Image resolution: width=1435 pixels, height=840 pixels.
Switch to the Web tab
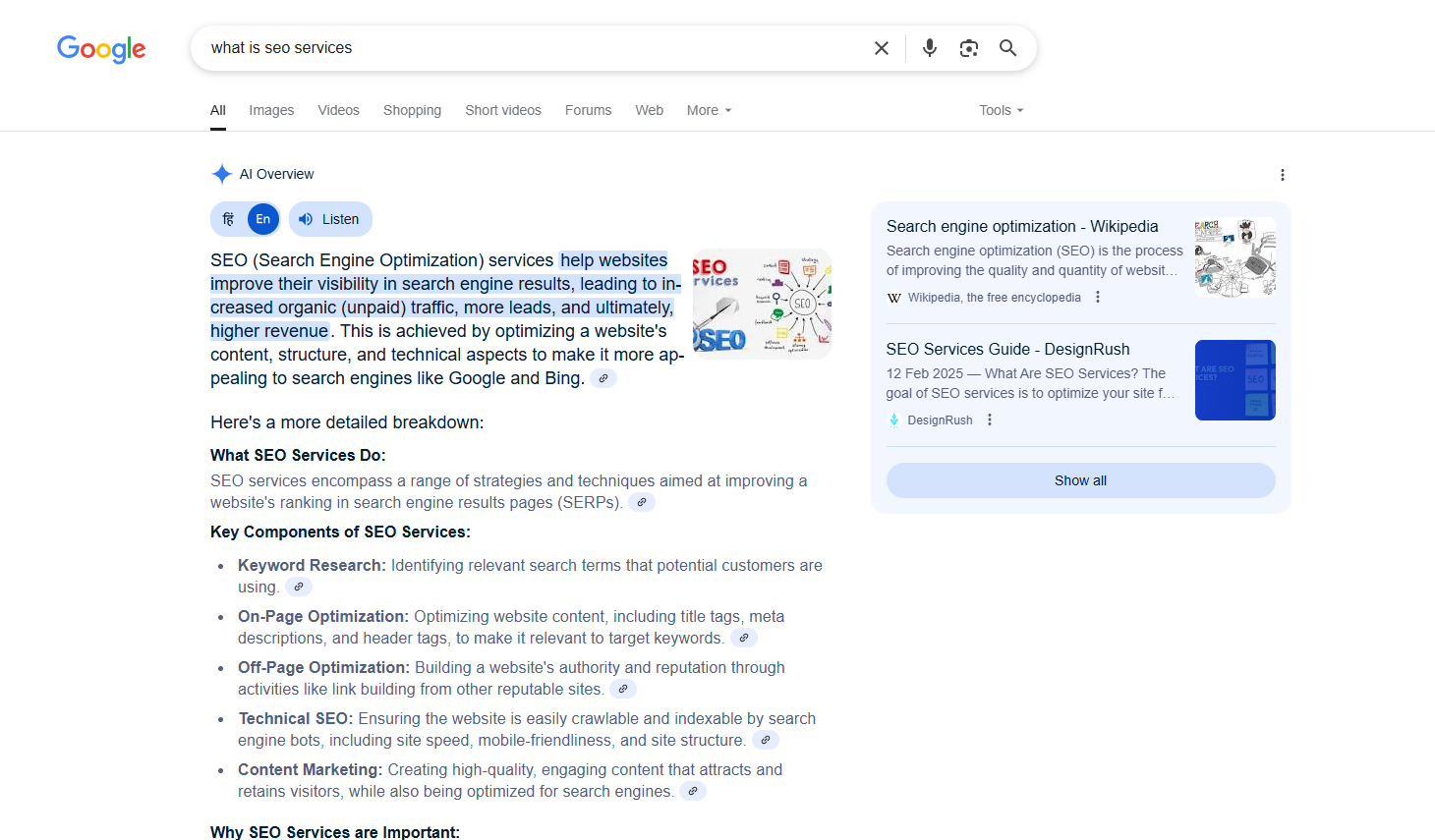coord(649,110)
